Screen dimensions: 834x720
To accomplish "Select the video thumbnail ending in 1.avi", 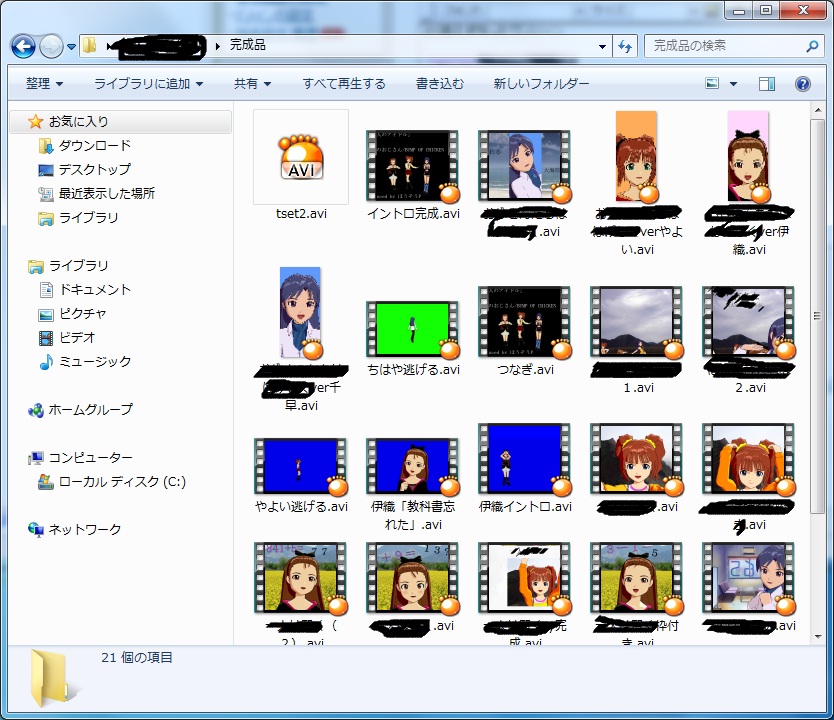I will 637,322.
